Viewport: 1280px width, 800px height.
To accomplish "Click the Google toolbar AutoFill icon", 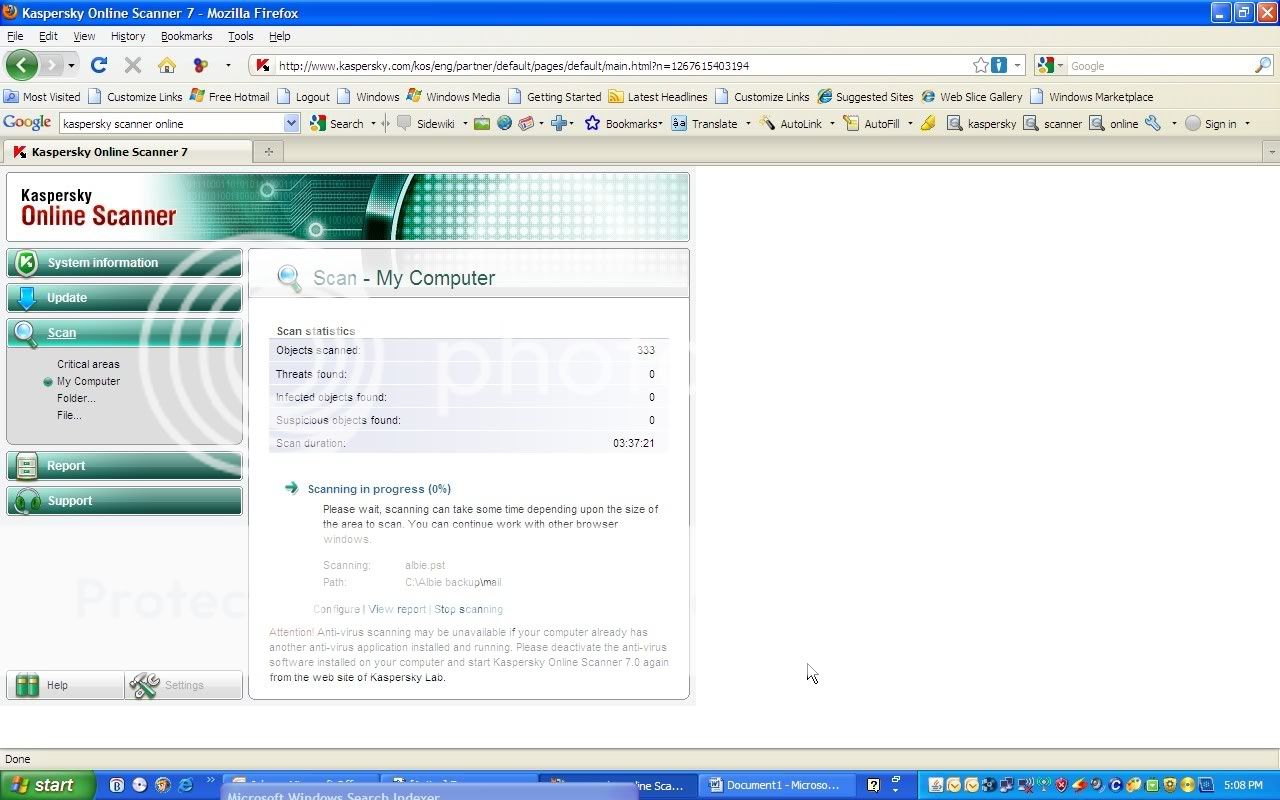I will tap(851, 123).
